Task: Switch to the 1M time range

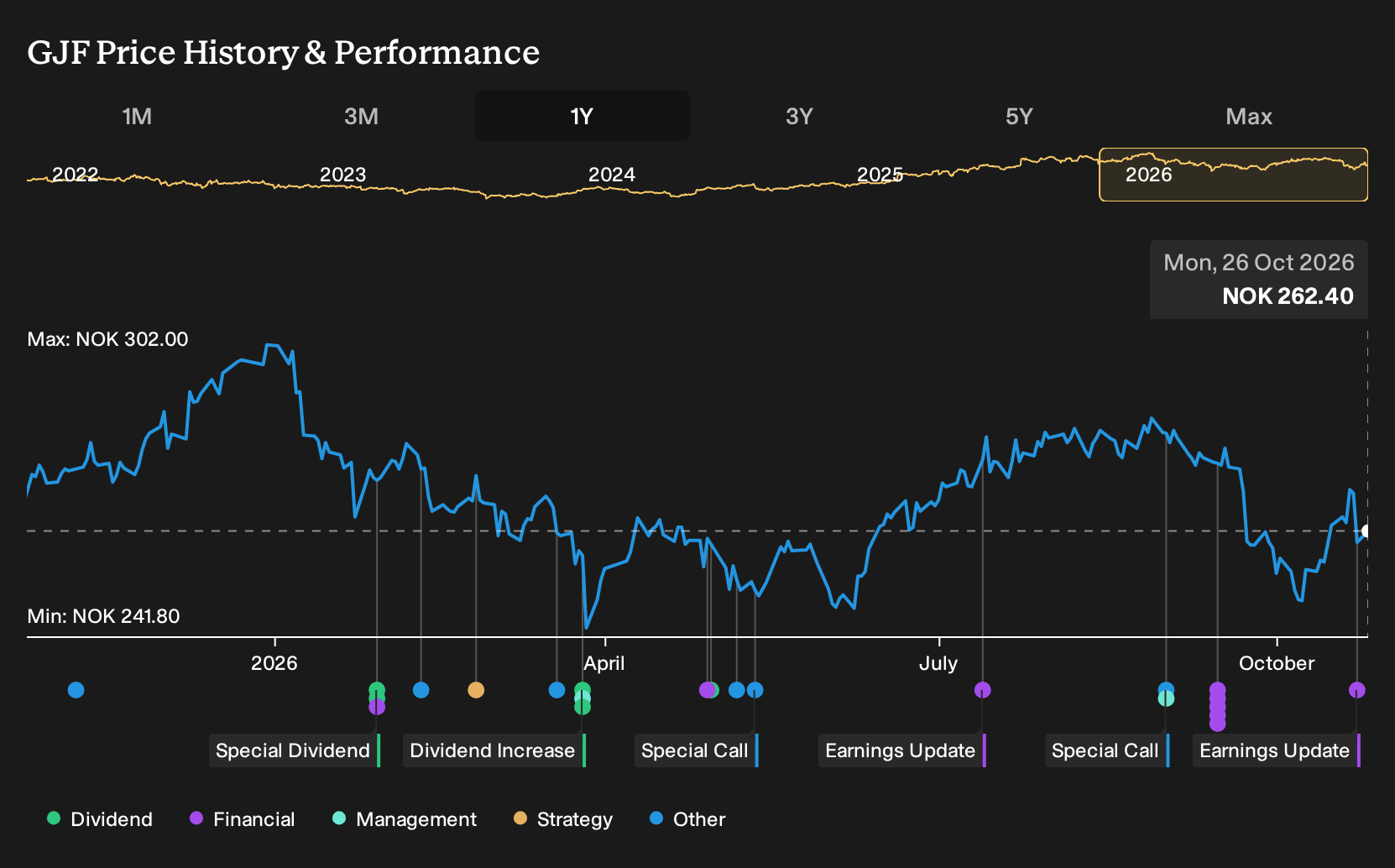Action: 137,116
